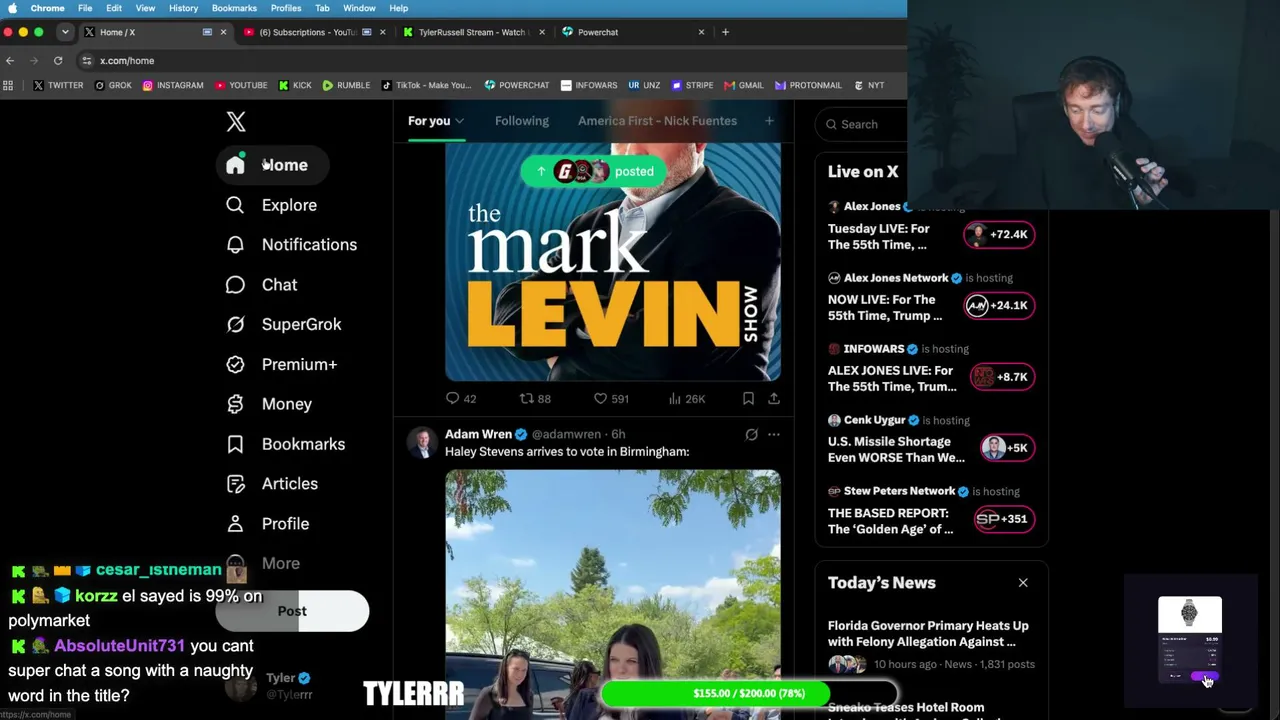Reply to the Mark Levin post
Viewport: 1280px width, 720px height.
461,399
